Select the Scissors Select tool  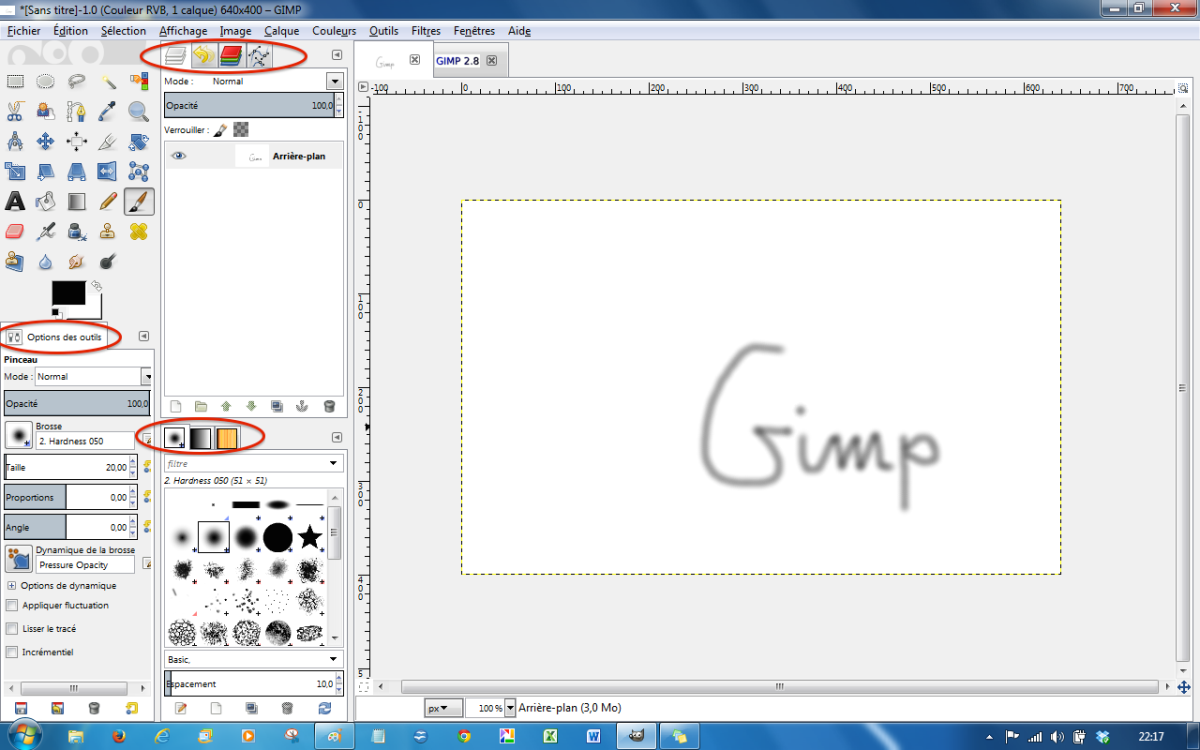15,111
